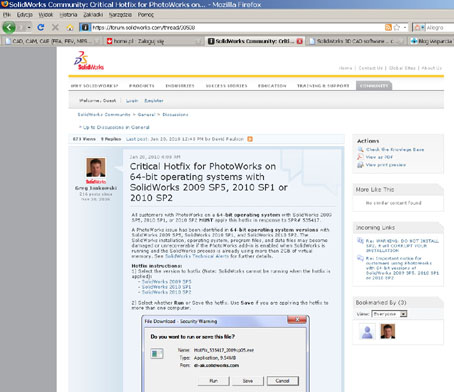Switch to the SolidWorks 3D CAD software tab
Screen dimensions: 454x392
point(356,41)
